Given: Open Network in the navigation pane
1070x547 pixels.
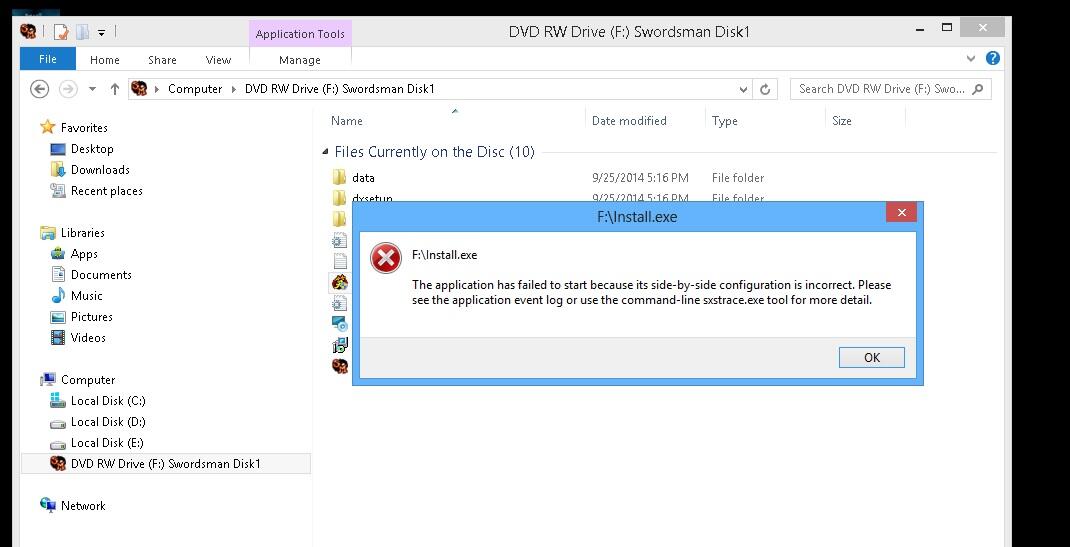Looking at the screenshot, I should (x=83, y=506).
